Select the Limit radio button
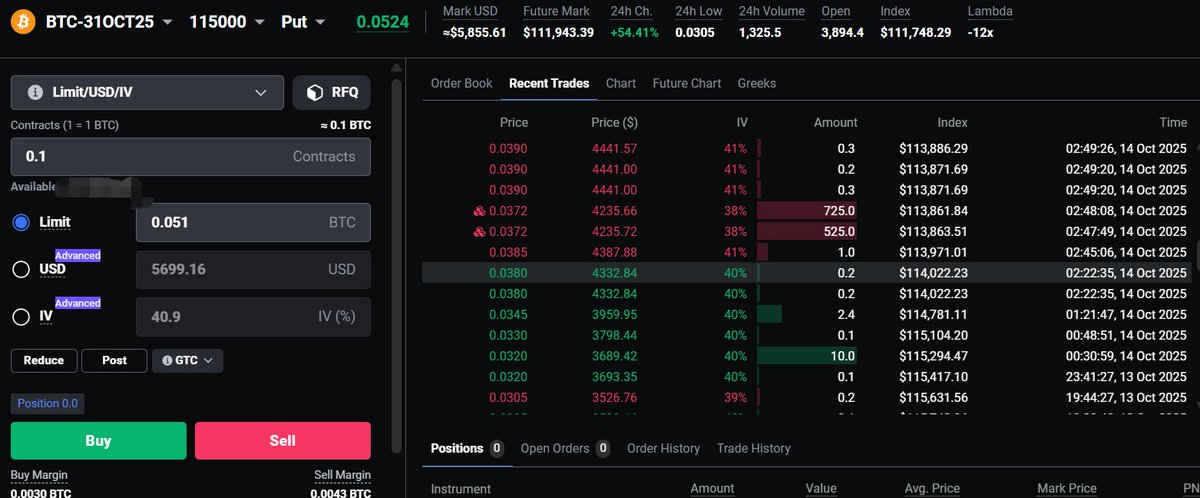 coord(21,222)
